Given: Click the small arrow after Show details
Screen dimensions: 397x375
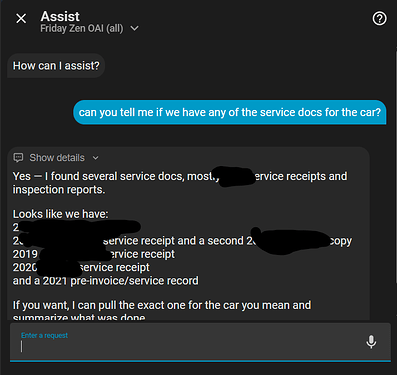Looking at the screenshot, I should click(95, 158).
